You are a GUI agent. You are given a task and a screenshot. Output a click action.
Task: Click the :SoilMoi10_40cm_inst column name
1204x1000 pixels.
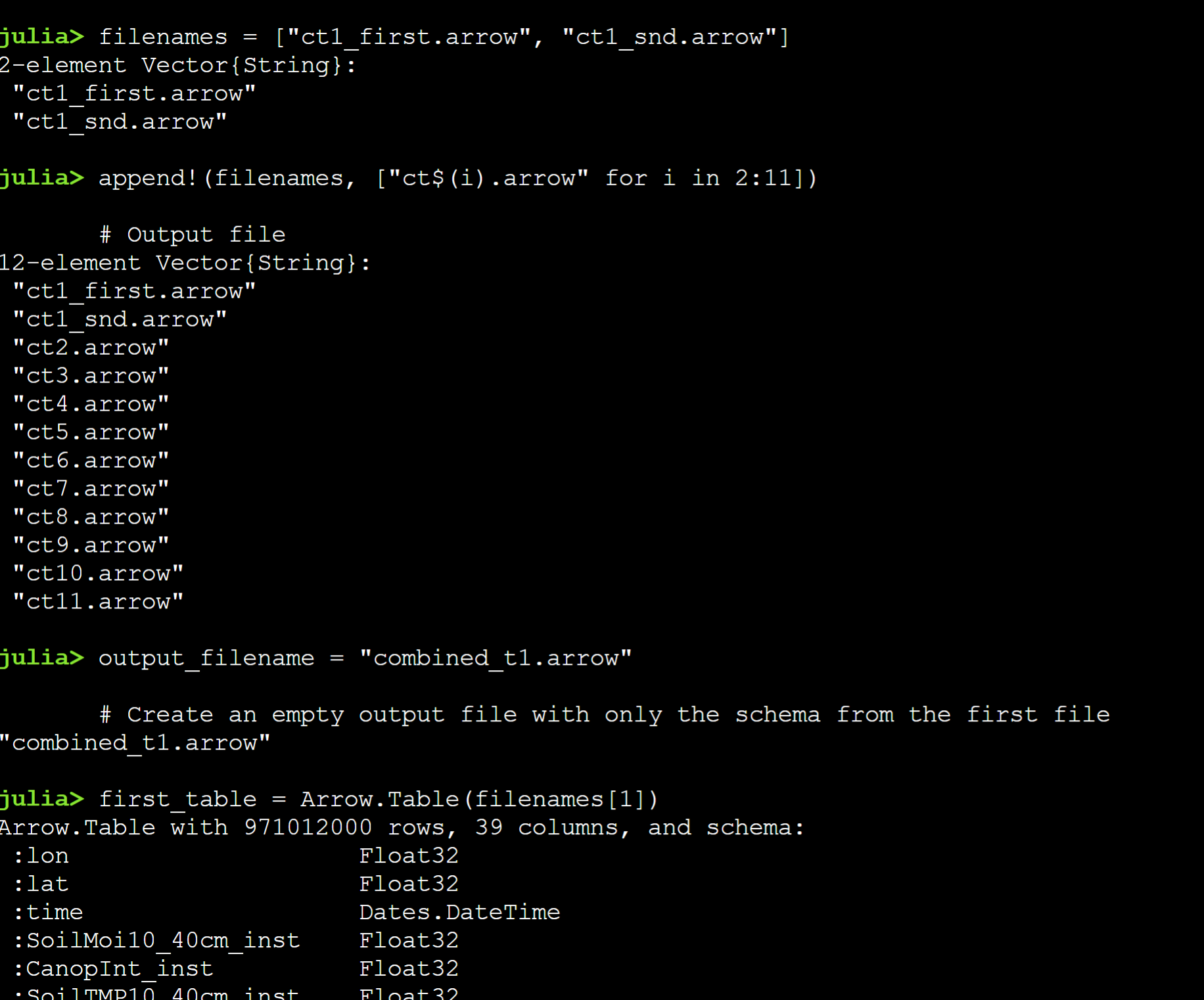tap(156, 941)
